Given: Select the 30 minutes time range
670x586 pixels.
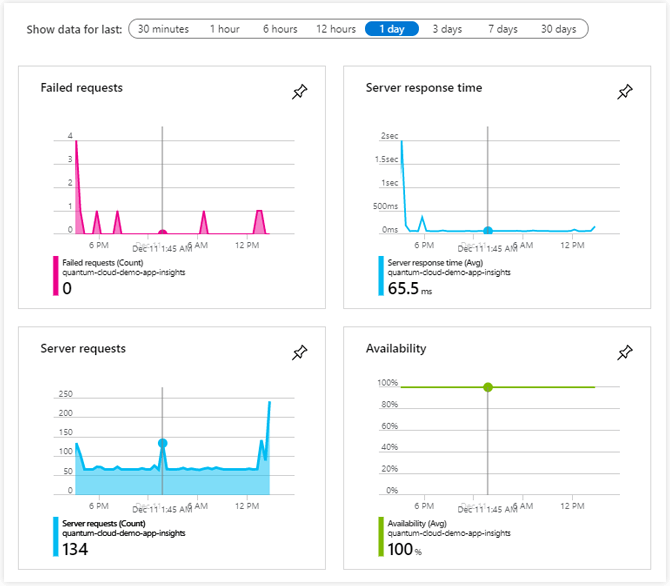Looking at the screenshot, I should pos(163,29).
